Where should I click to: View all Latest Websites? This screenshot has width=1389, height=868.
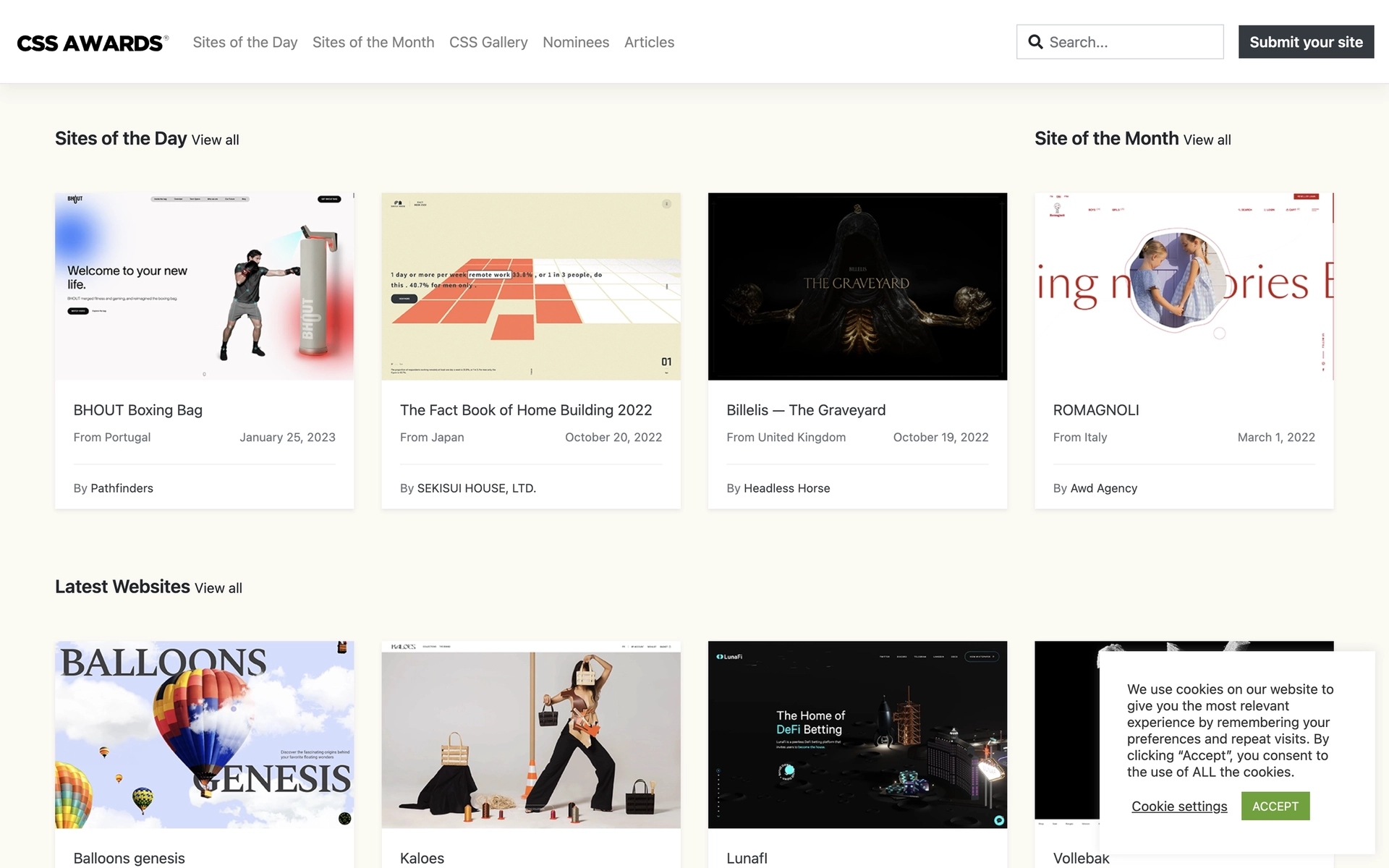(218, 588)
